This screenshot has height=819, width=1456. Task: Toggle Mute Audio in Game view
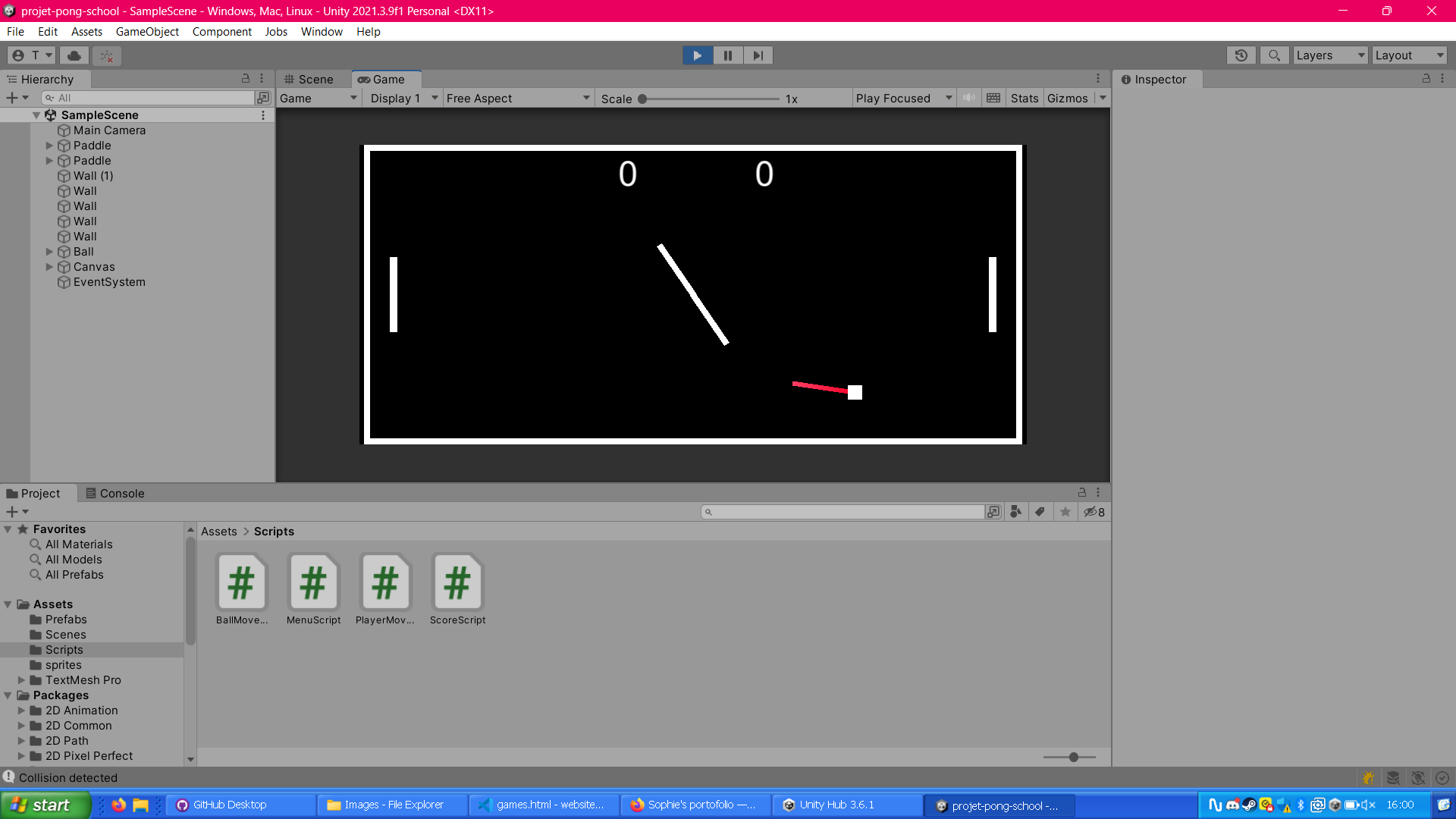coord(968,98)
